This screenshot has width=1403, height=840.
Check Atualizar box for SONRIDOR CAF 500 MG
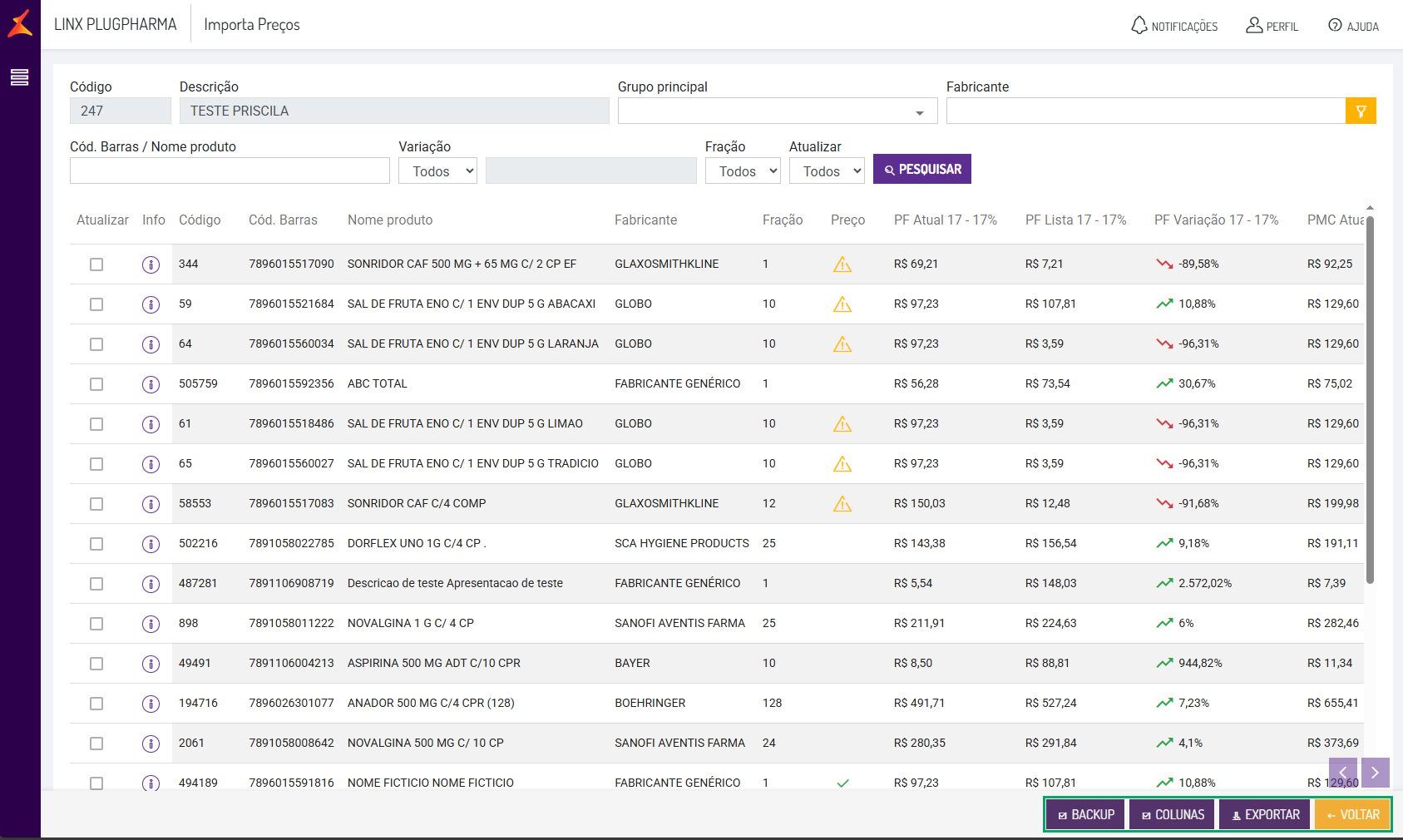[96, 264]
